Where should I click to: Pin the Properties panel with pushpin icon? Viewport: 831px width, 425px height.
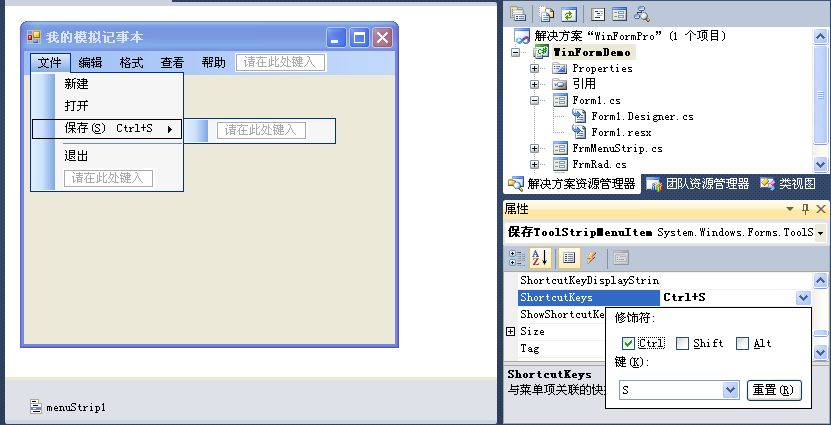click(806, 209)
